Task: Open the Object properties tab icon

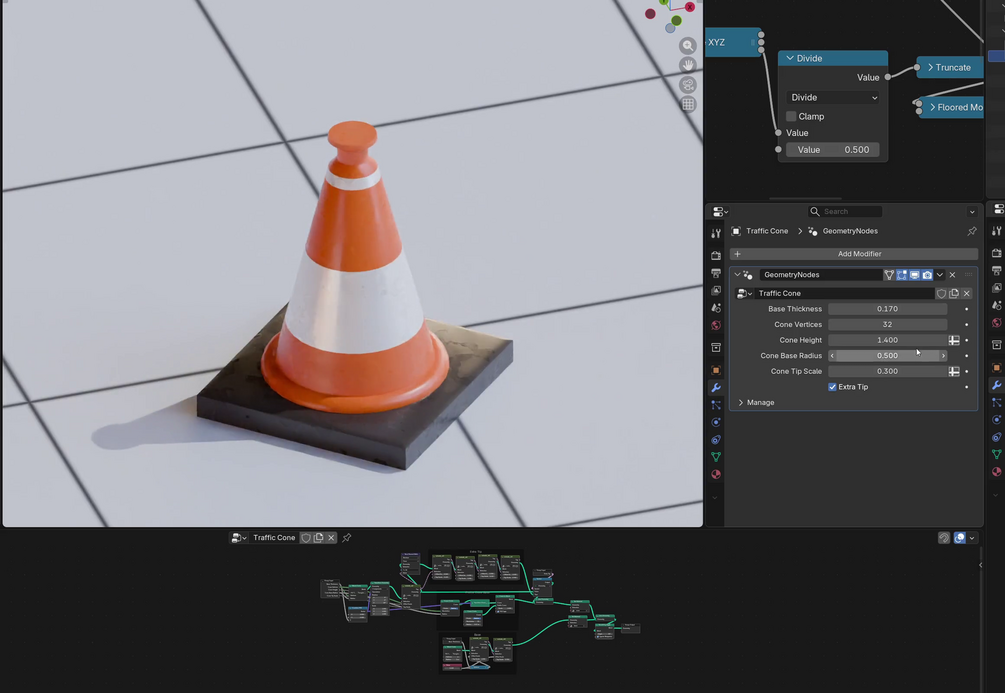Action: [x=716, y=370]
